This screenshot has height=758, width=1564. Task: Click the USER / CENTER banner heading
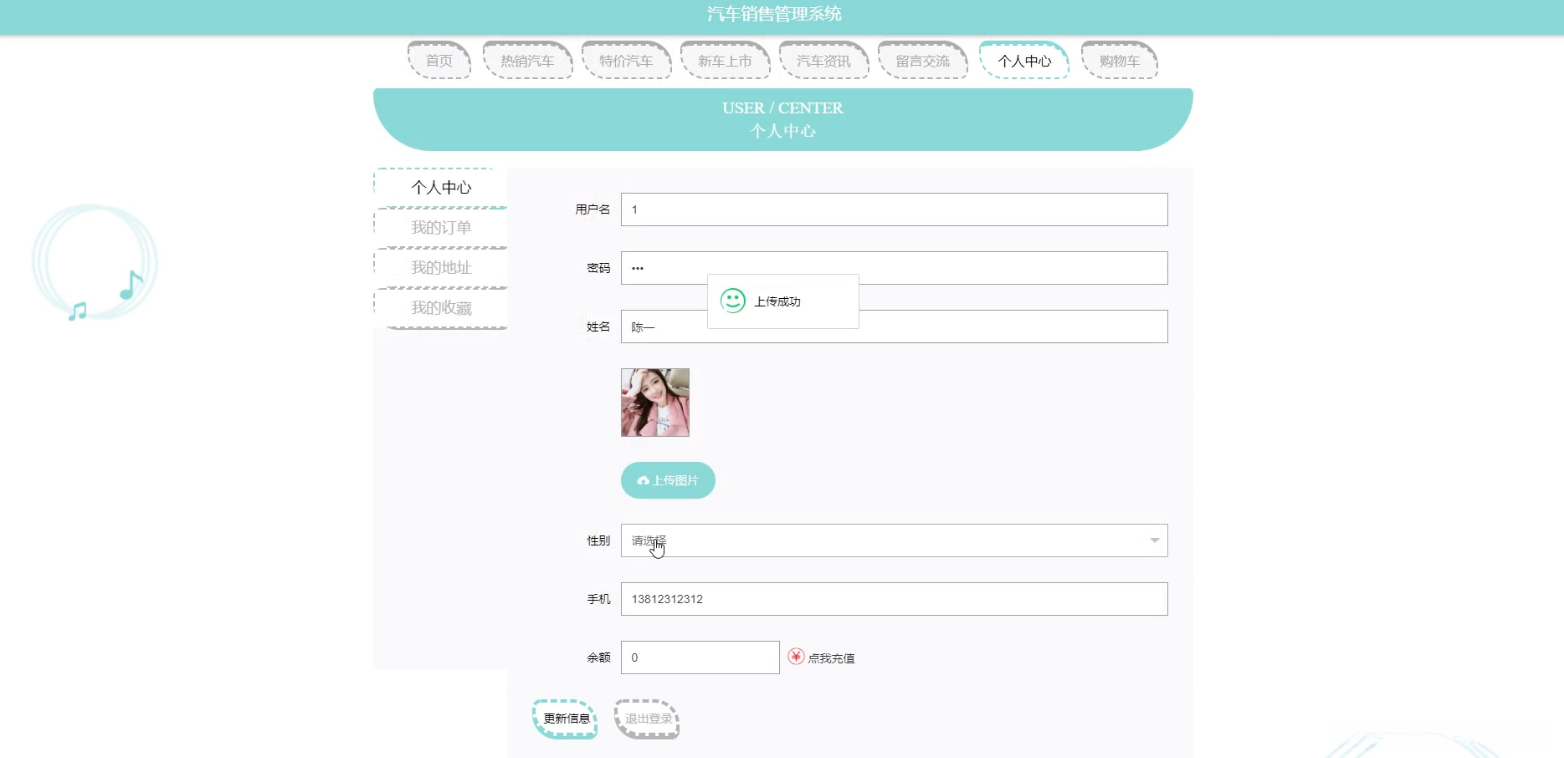pos(783,108)
